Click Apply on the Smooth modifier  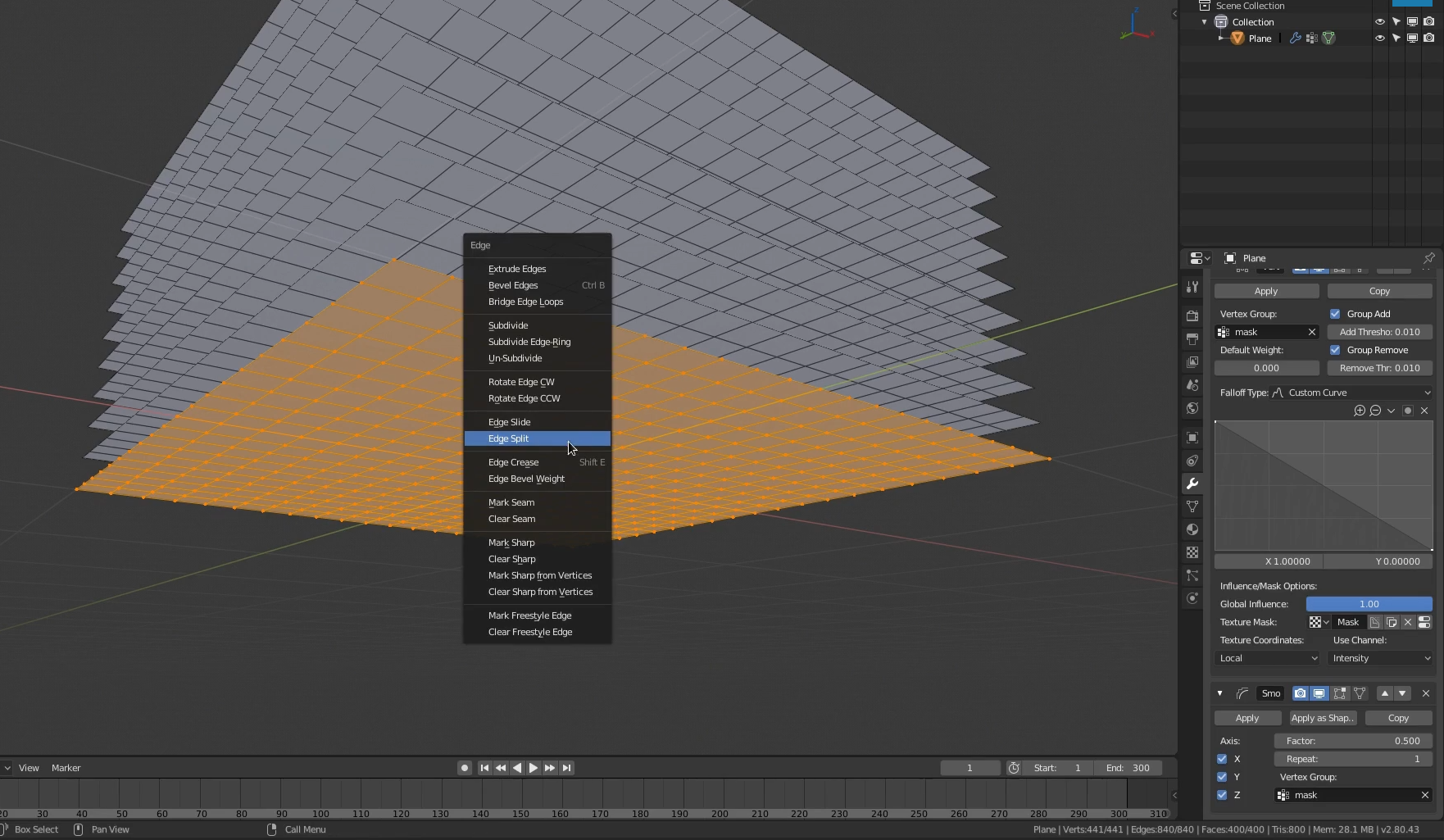point(1246,718)
